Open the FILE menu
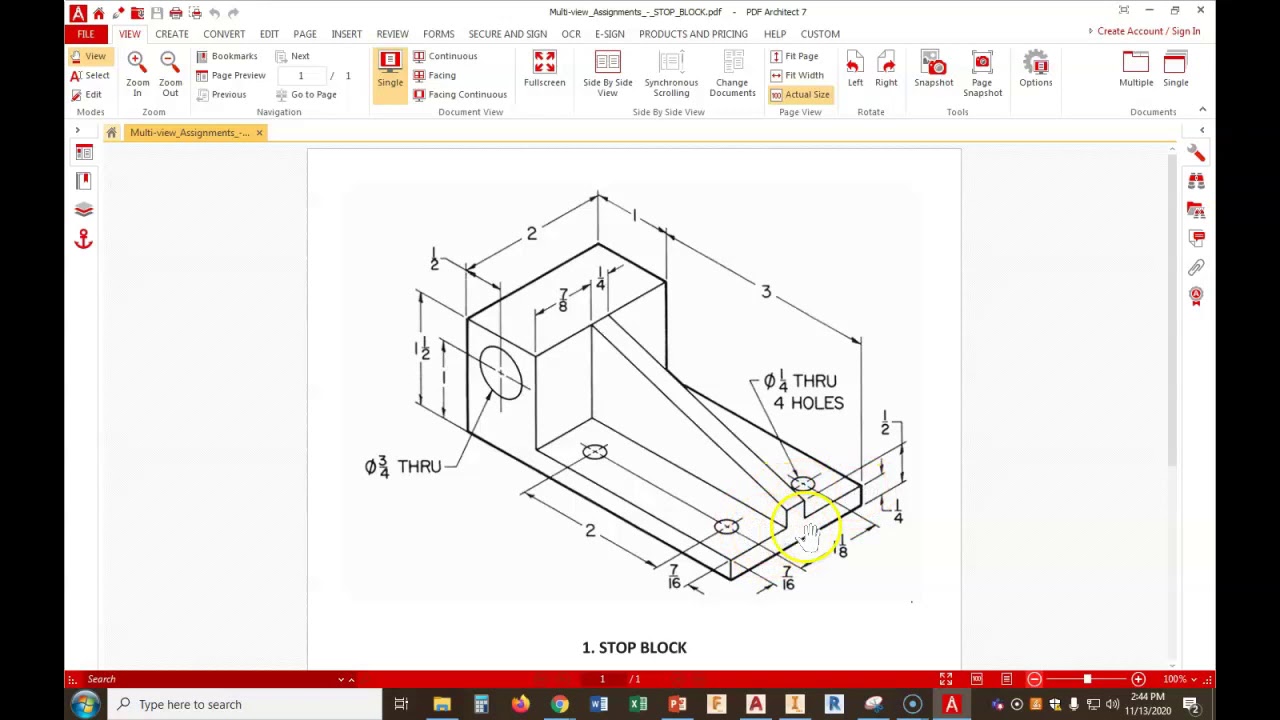The image size is (1280, 720). pos(86,34)
